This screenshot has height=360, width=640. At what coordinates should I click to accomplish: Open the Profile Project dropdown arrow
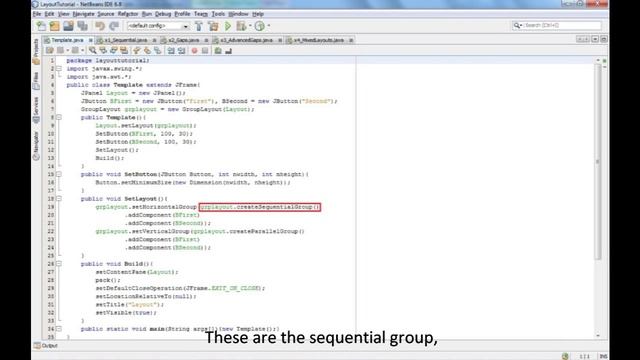tap(269, 26)
